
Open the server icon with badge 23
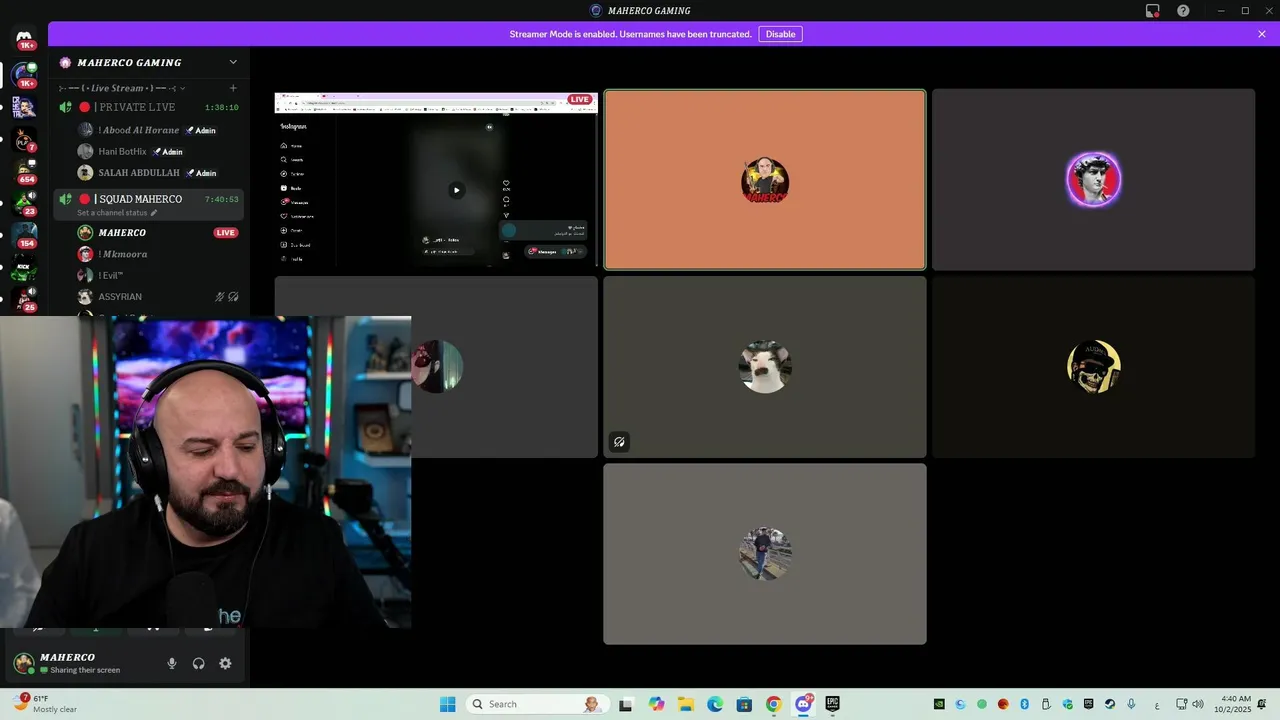pos(24,203)
